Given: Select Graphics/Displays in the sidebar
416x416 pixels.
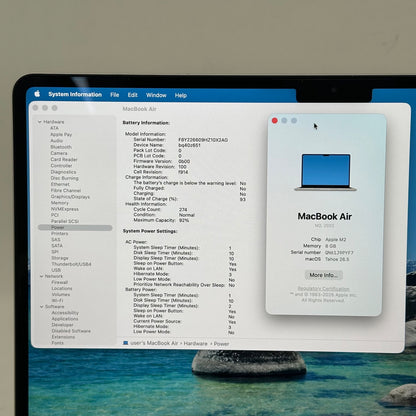Looking at the screenshot, I should [x=70, y=197].
